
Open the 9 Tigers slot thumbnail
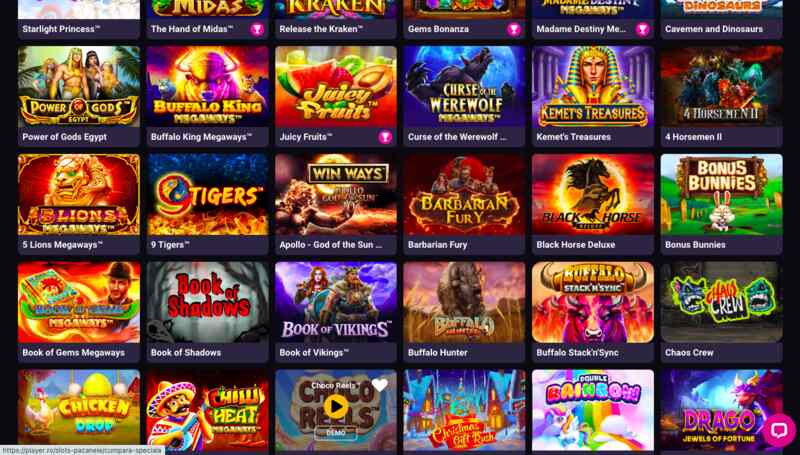tap(207, 194)
